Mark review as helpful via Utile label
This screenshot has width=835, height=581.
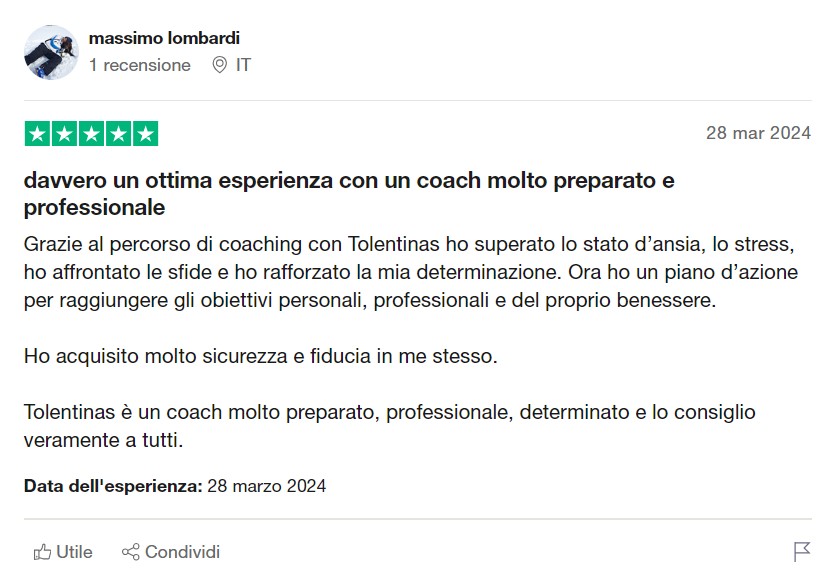coord(75,552)
